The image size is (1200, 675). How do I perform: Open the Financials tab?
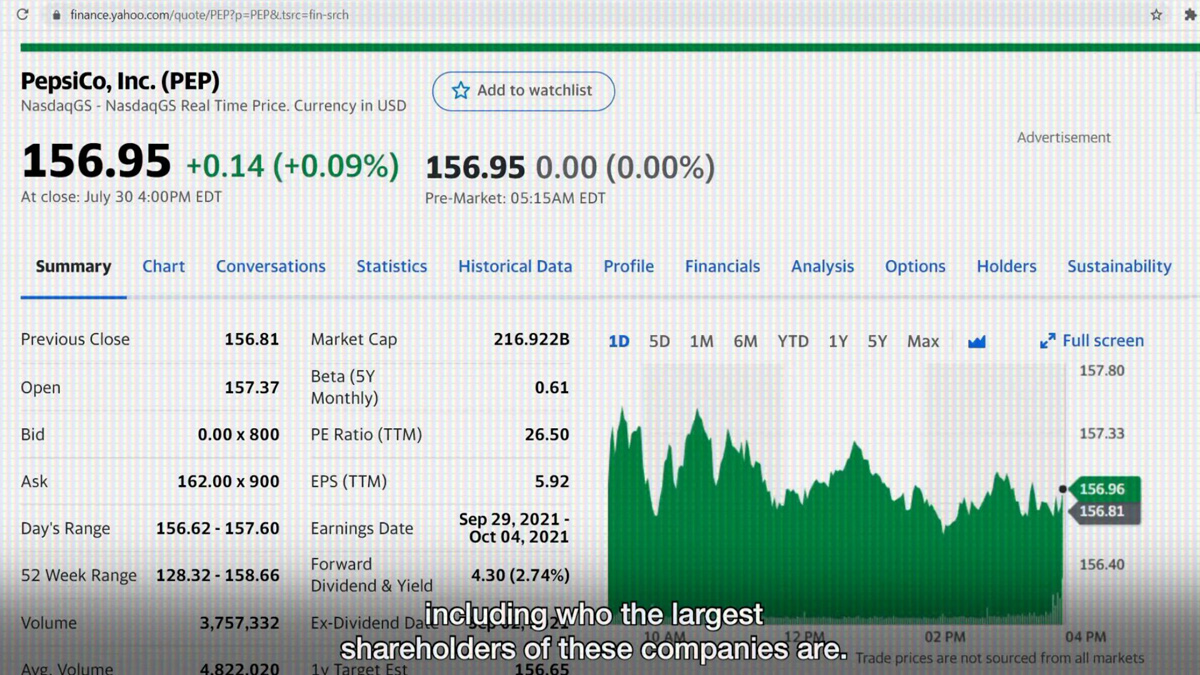(722, 266)
